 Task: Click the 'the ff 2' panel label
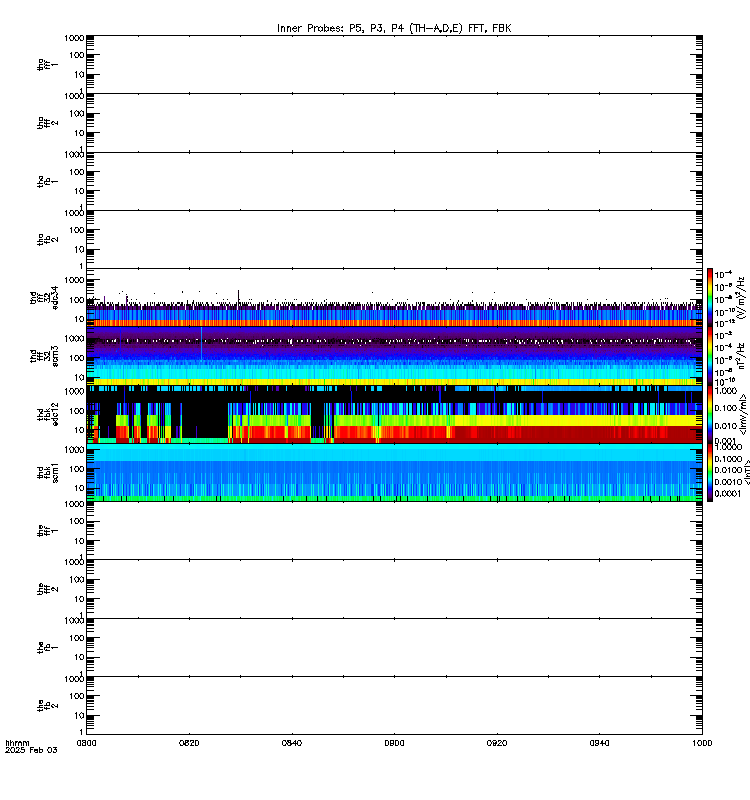(47, 589)
